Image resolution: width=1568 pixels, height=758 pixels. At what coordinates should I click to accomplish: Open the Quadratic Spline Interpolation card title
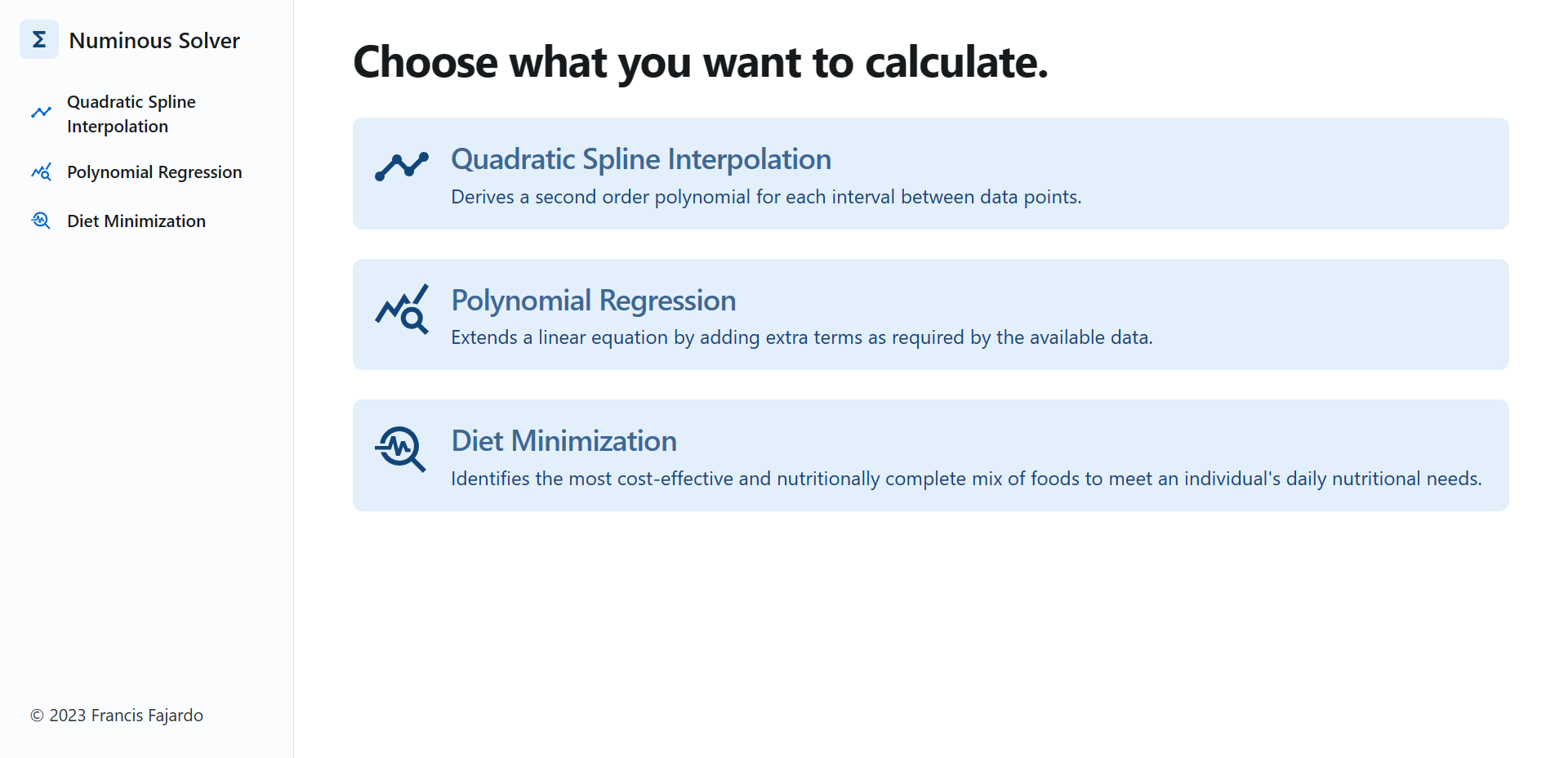point(641,159)
